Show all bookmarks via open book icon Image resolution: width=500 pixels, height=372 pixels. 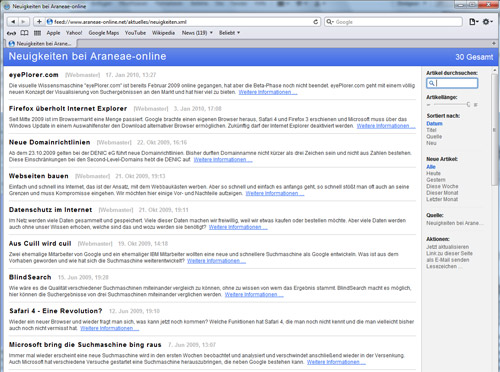tap(24, 33)
